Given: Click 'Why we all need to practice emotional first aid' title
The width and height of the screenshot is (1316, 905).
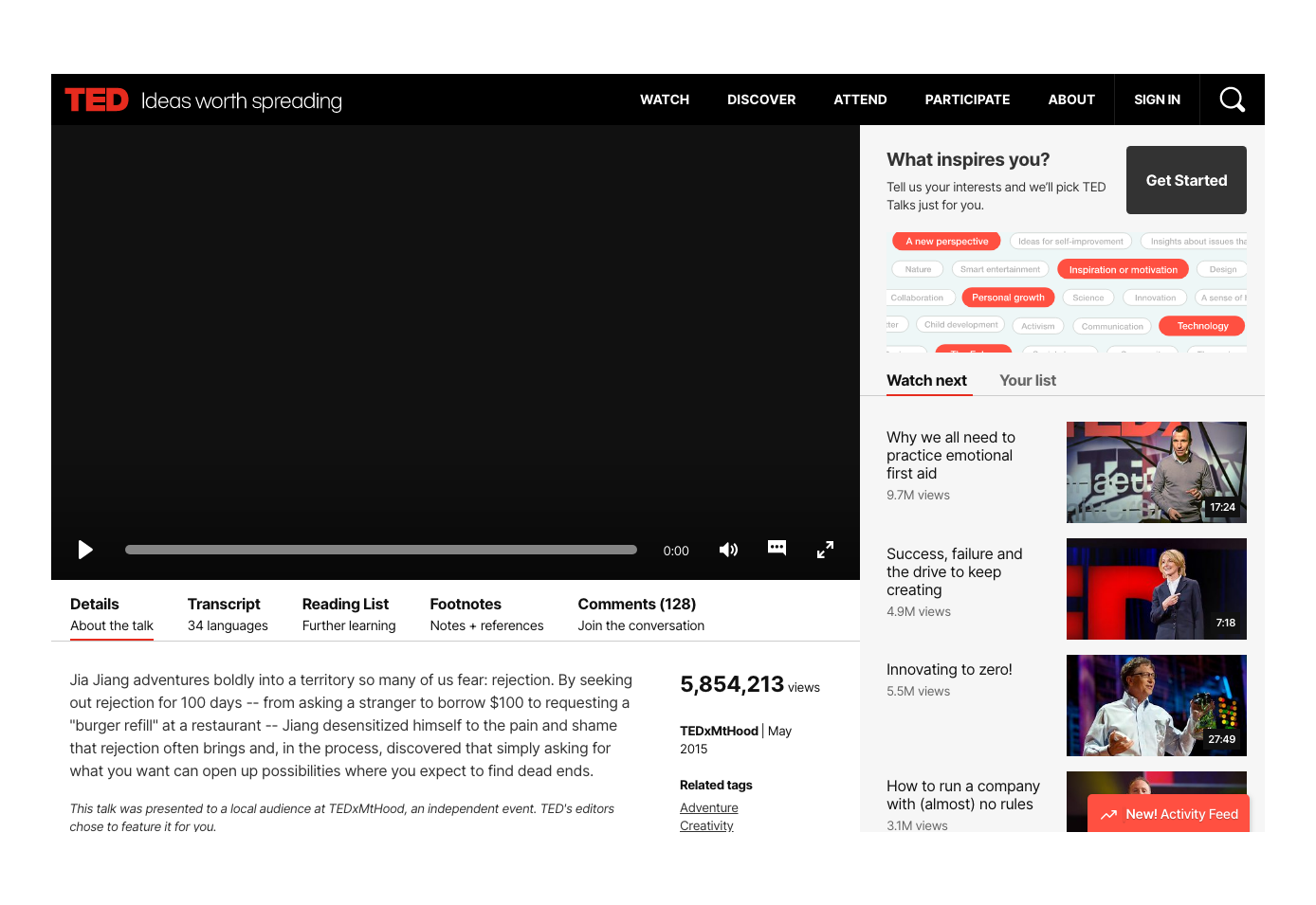Looking at the screenshot, I should tap(951, 455).
